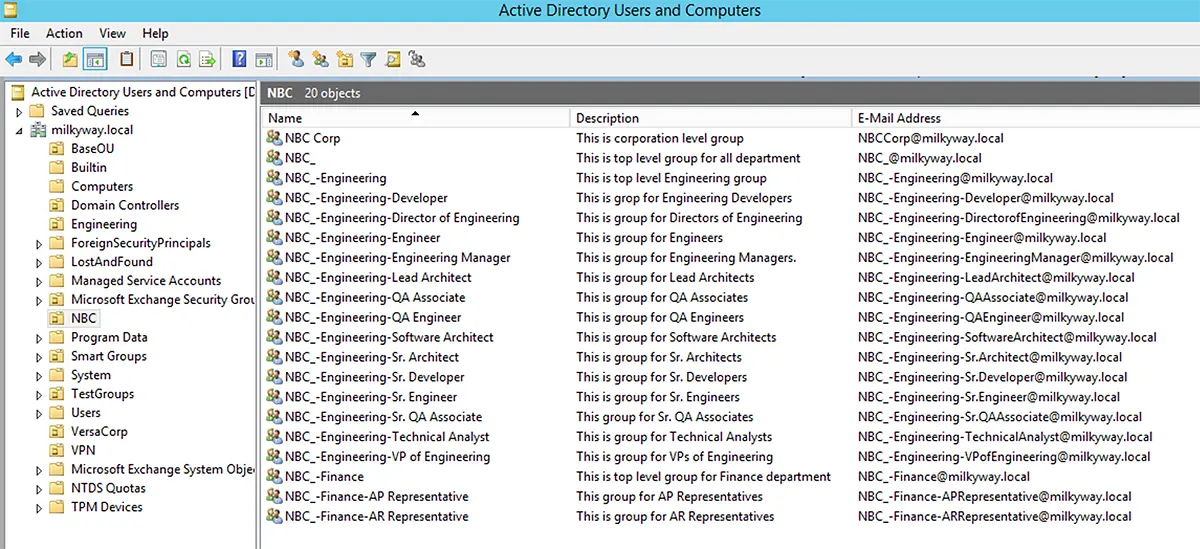Viewport: 1200px width, 549px height.
Task: Click the folder icon next to VPN
Action: (57, 451)
